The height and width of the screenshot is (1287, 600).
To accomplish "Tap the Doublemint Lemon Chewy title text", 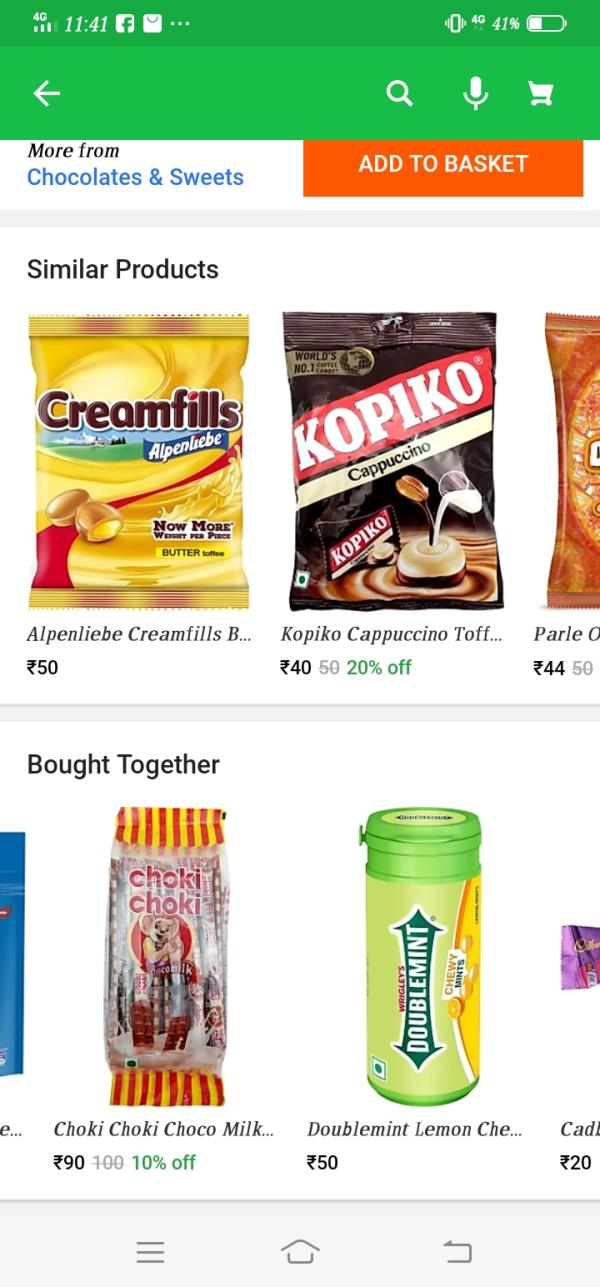I will point(415,1129).
